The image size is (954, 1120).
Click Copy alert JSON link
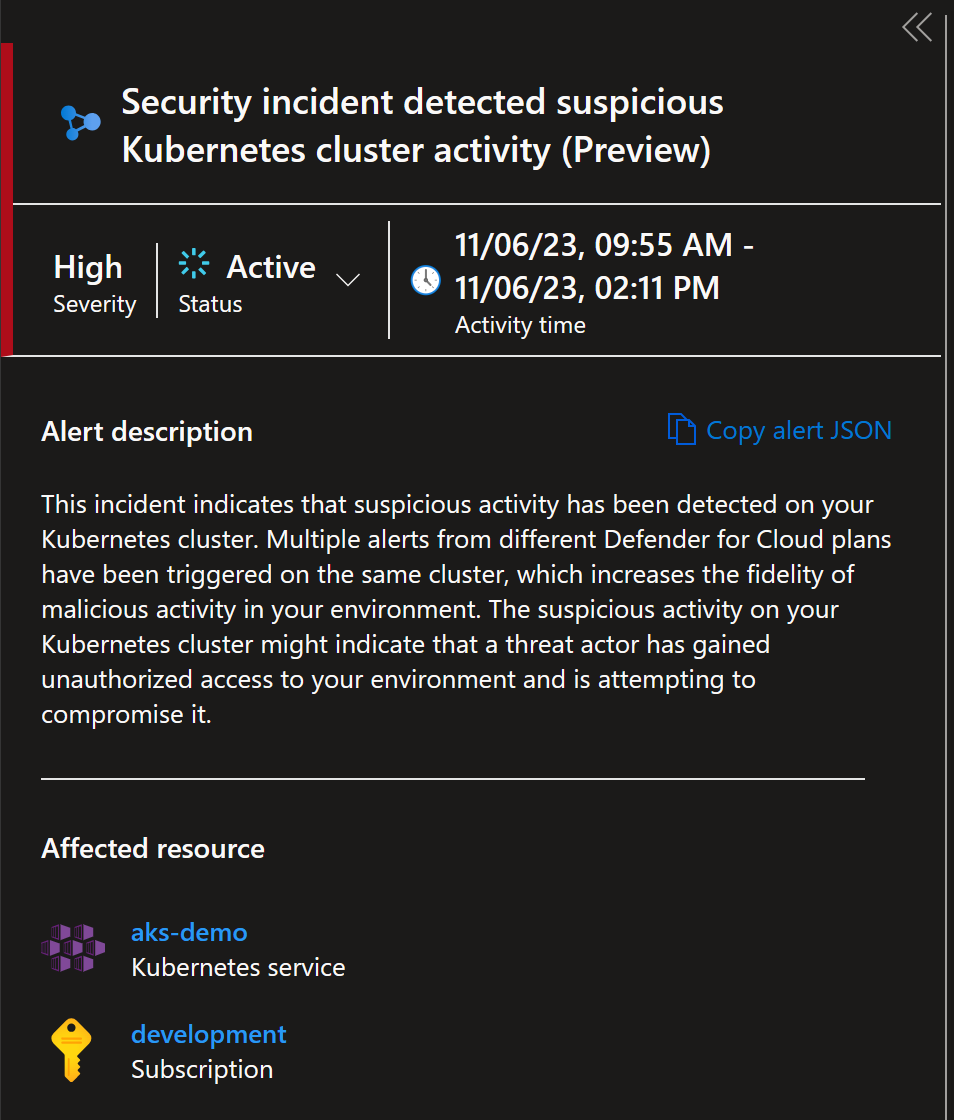[798, 430]
